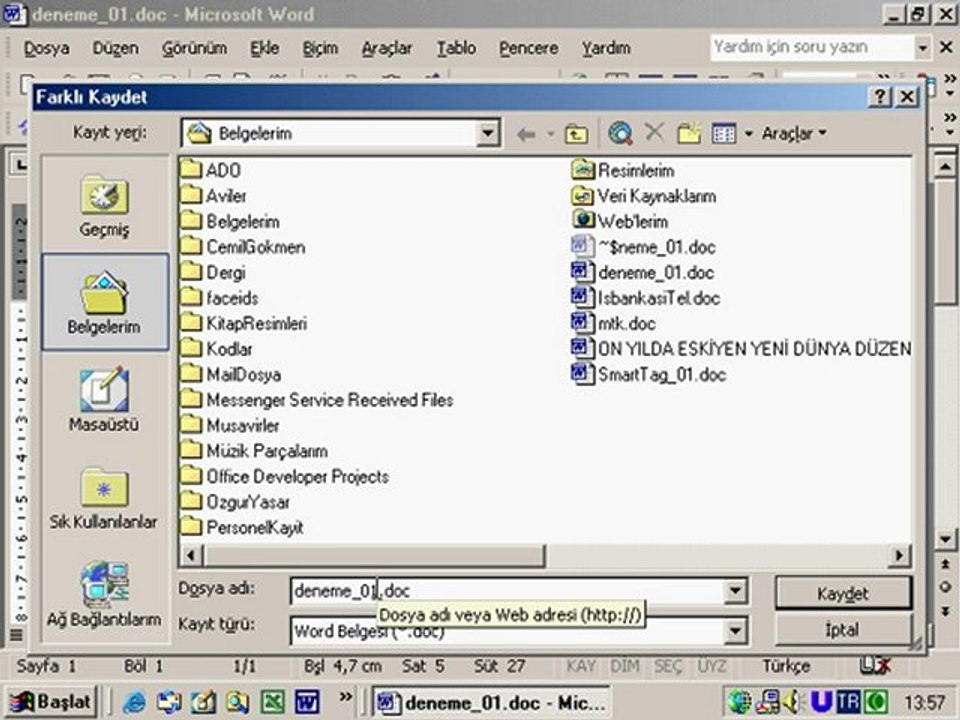Open the Düzen menu
Image resolution: width=960 pixels, height=720 pixels.
115,48
